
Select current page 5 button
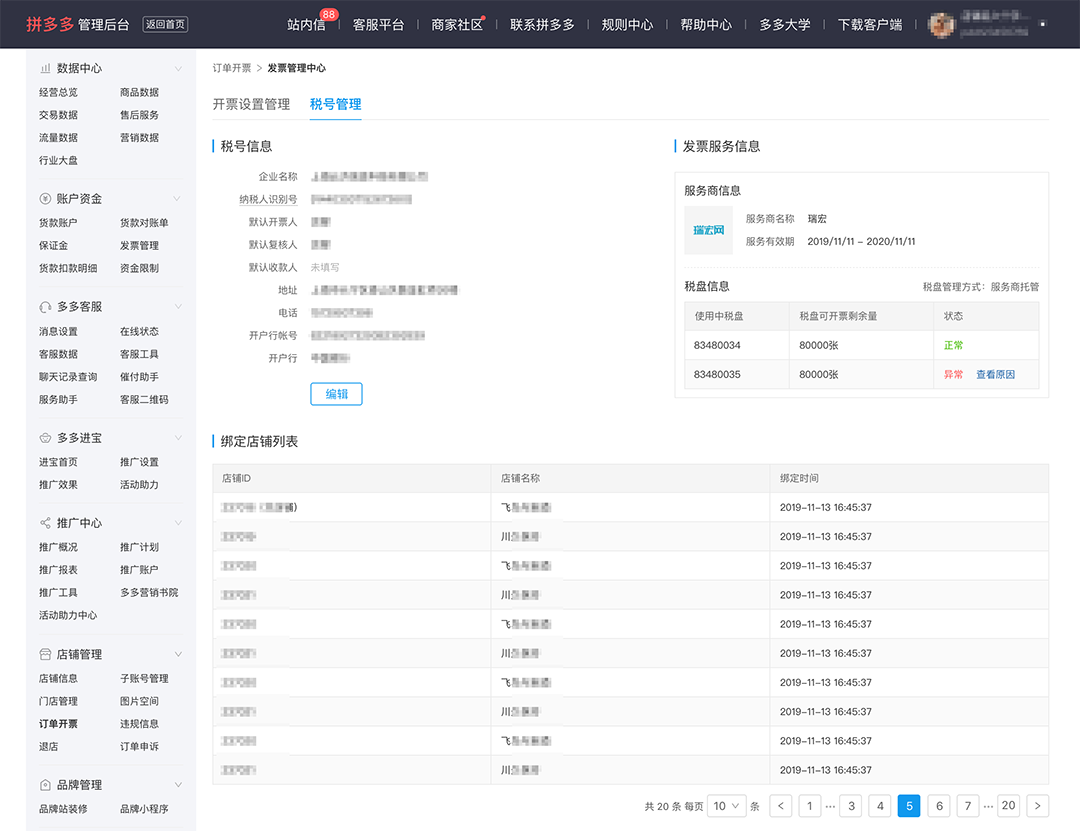(909, 806)
